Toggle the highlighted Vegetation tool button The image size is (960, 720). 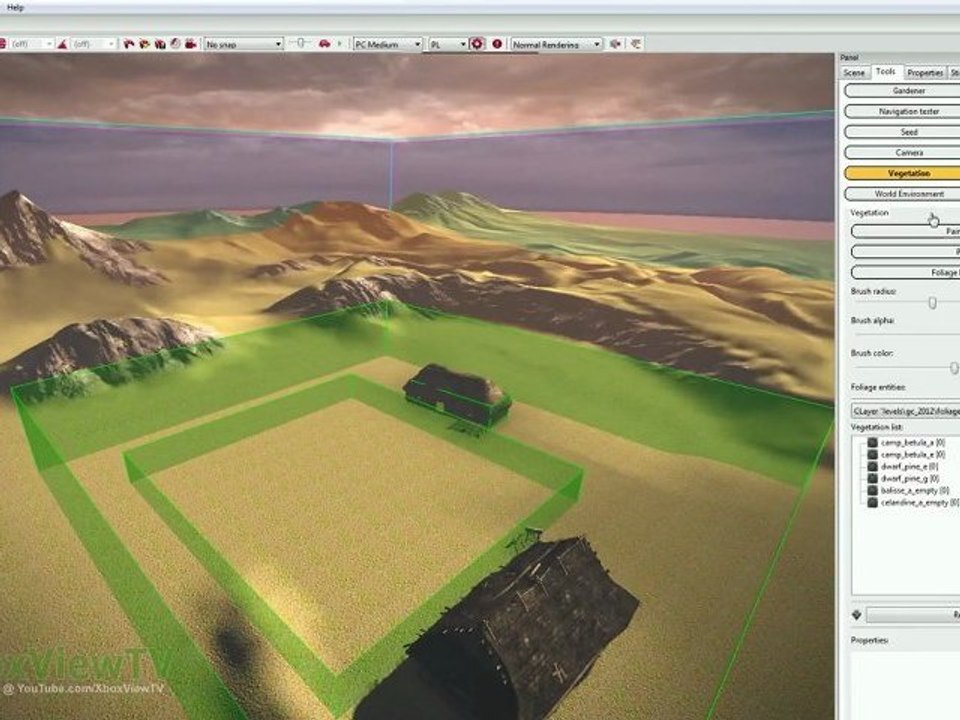tap(904, 173)
